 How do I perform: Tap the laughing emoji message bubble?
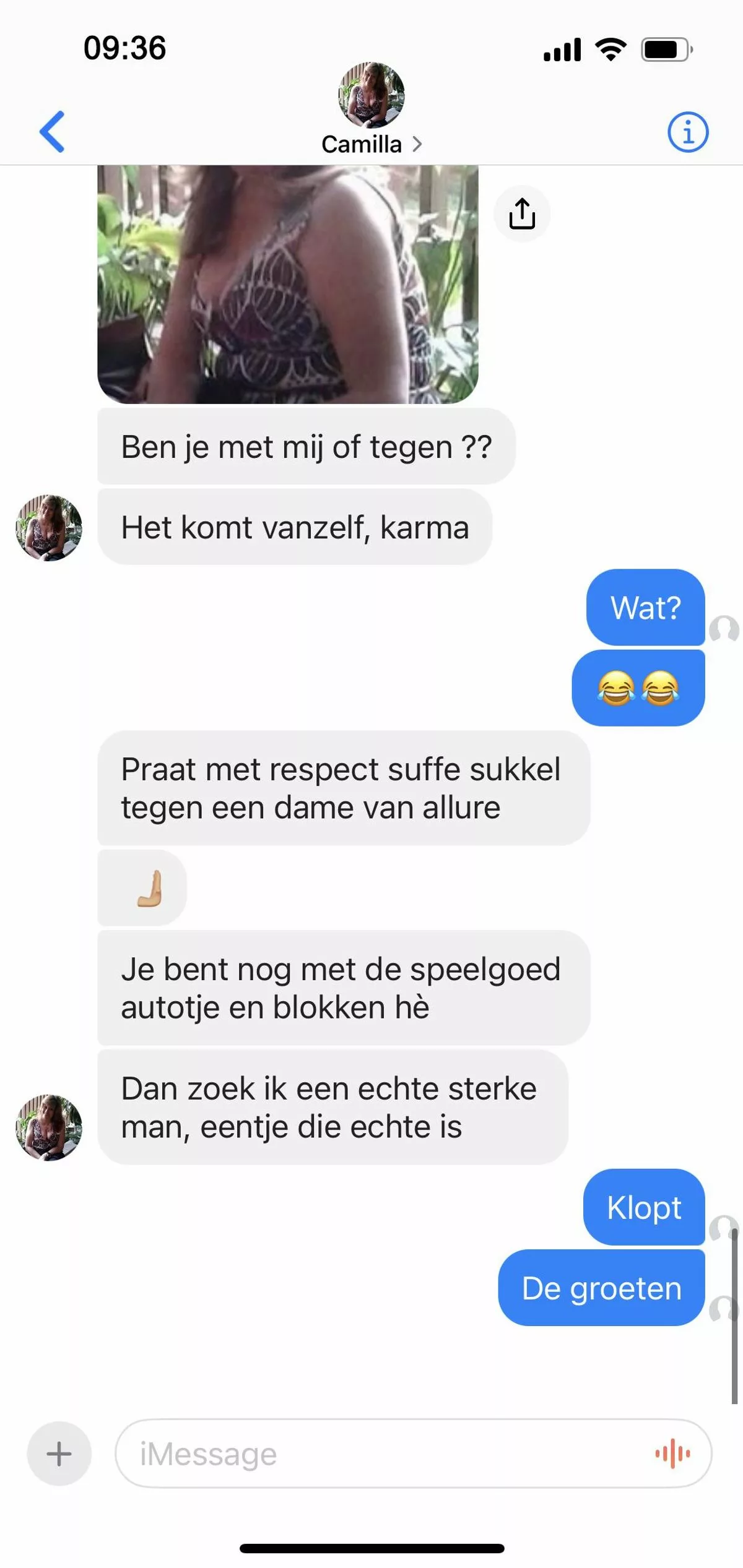638,687
